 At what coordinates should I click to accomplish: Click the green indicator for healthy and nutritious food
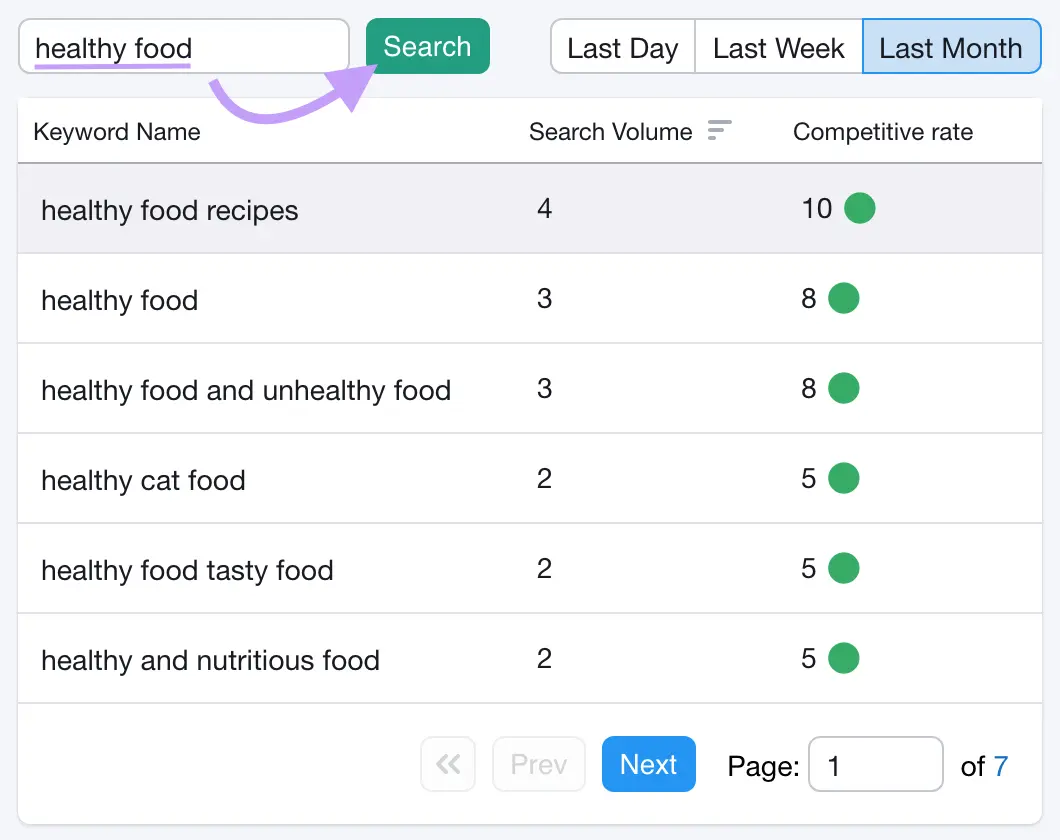point(843,658)
